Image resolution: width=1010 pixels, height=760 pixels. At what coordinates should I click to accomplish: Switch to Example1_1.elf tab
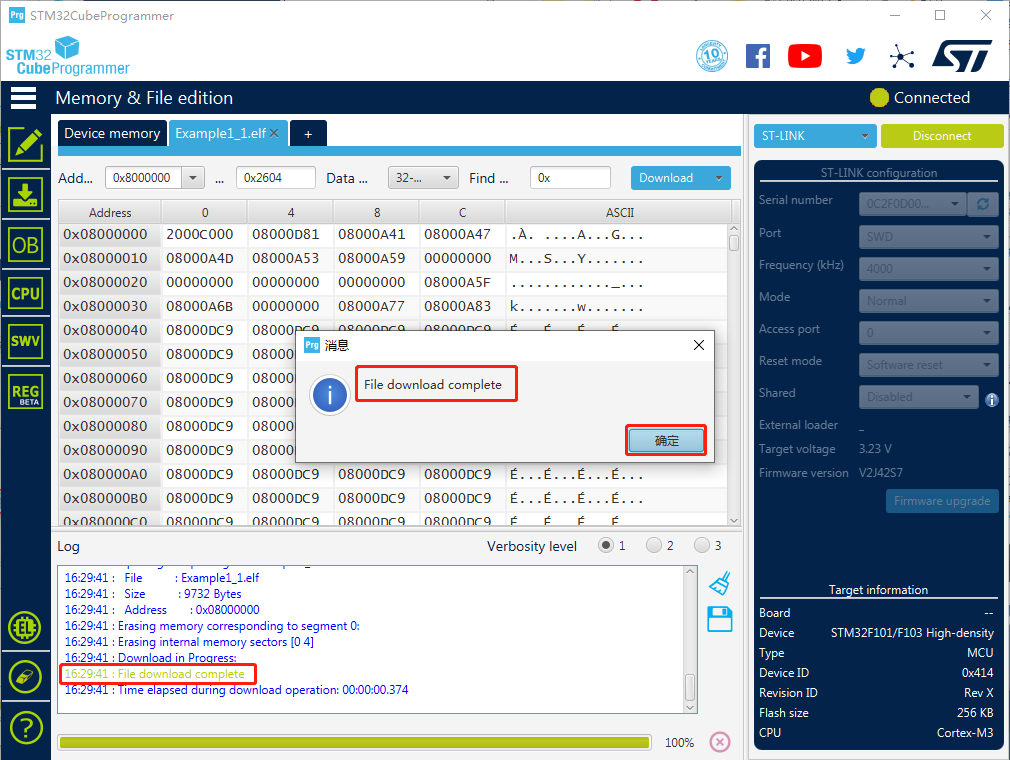tap(220, 133)
